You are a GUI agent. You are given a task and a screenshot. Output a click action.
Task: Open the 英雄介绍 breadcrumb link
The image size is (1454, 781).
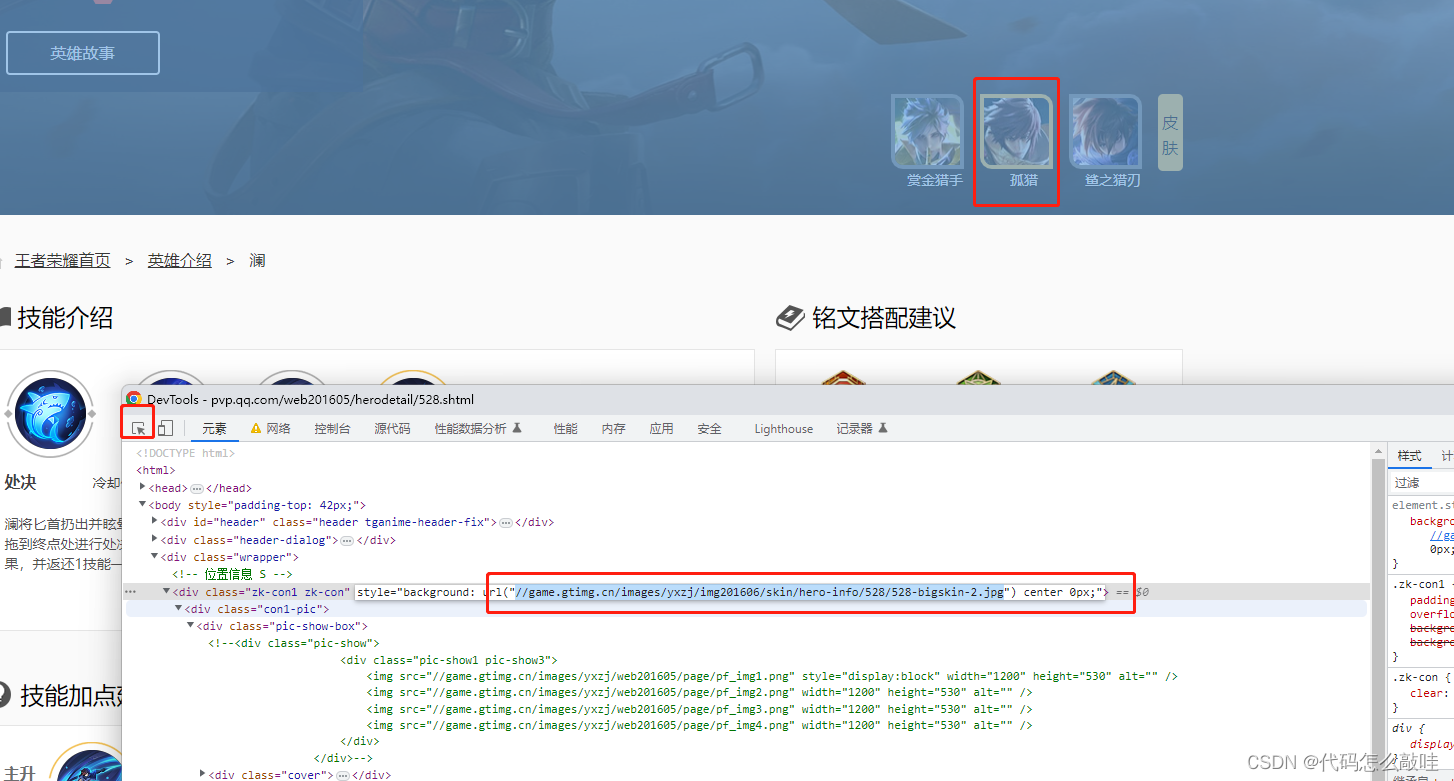click(180, 261)
